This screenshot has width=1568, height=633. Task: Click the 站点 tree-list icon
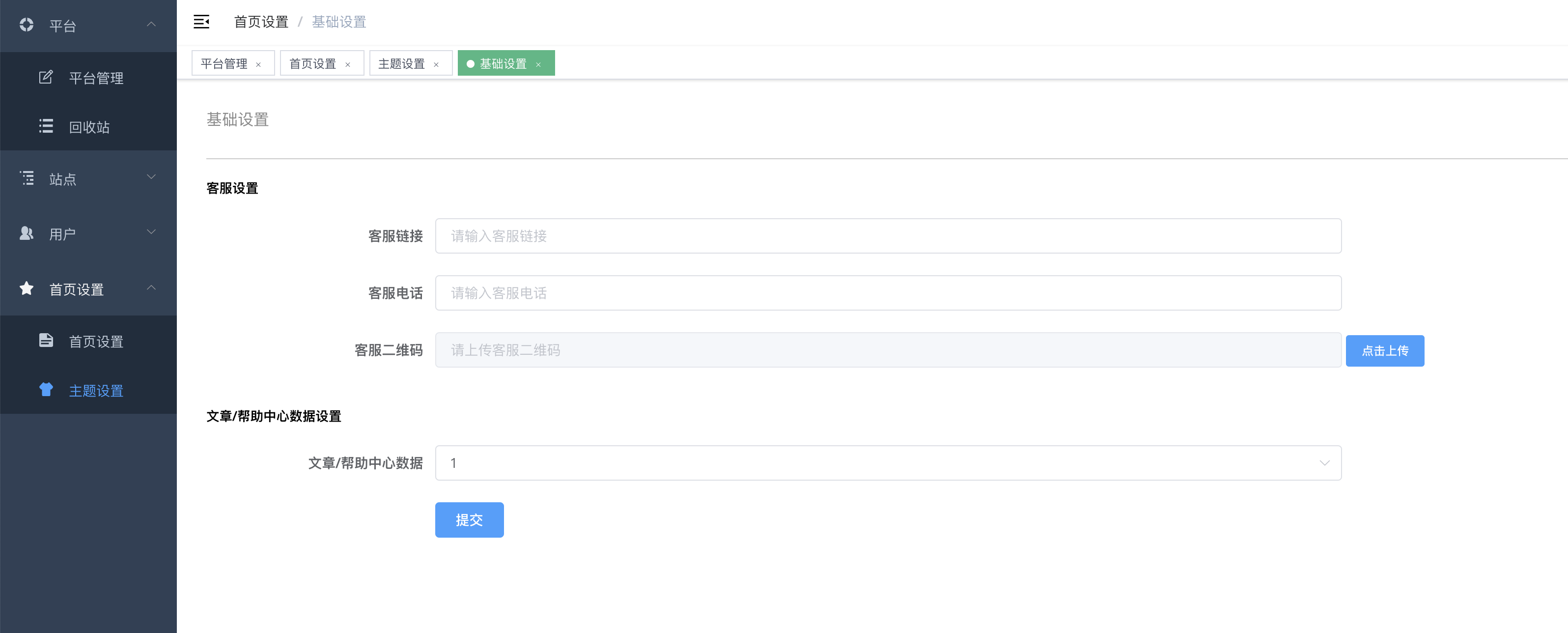click(x=26, y=178)
